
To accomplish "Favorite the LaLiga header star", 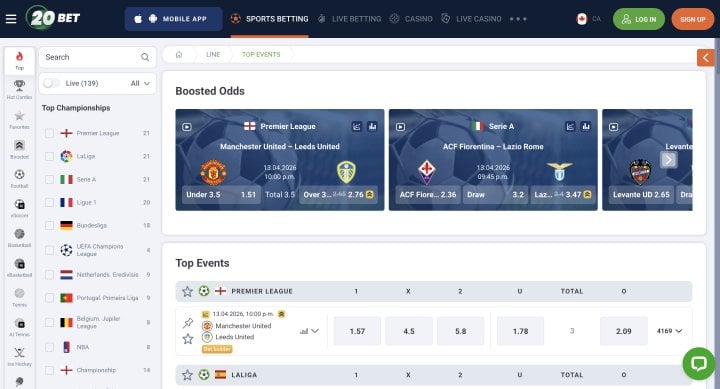I will click(187, 375).
